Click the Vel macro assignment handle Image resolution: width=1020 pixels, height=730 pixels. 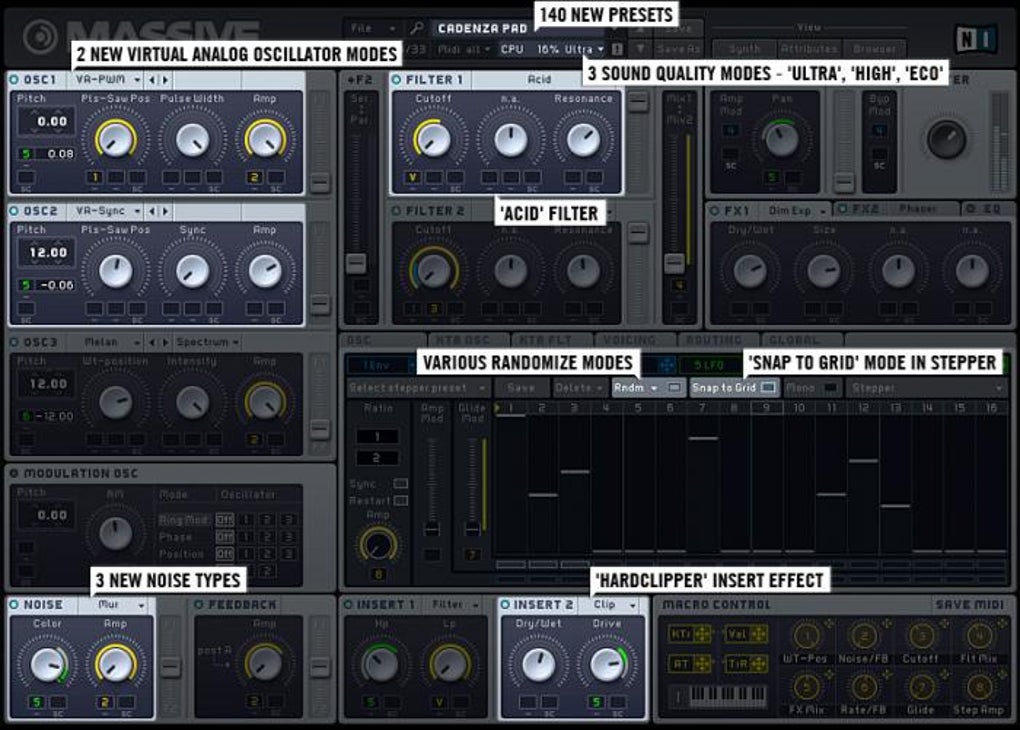point(757,634)
